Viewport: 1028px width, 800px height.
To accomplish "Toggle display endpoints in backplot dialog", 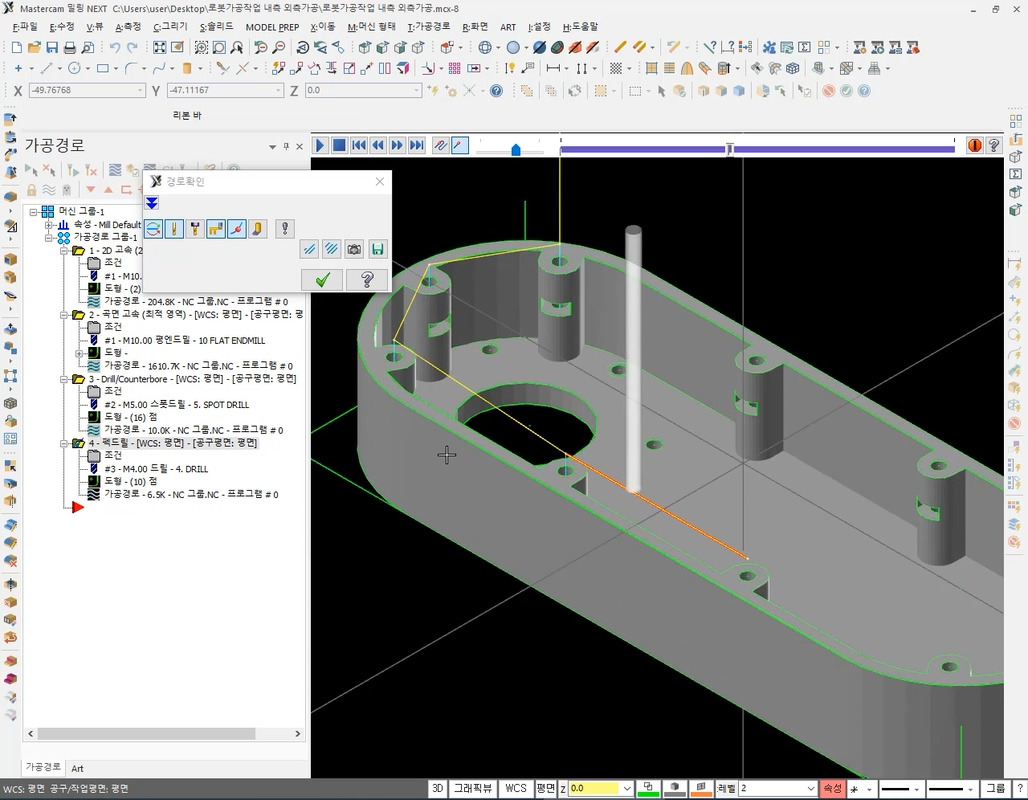I will (237, 228).
